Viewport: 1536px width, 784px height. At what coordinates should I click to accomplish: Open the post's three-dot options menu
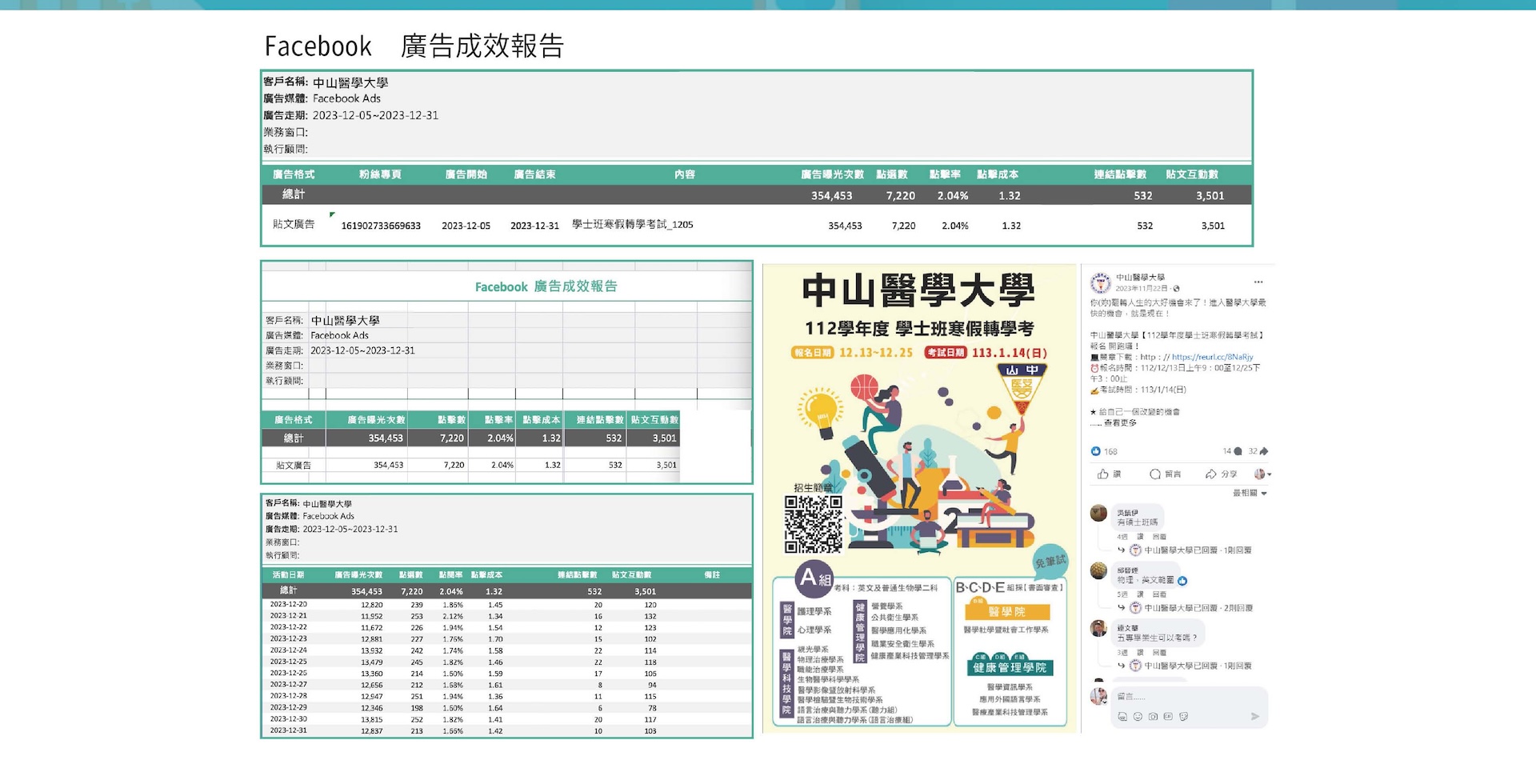click(x=1258, y=282)
